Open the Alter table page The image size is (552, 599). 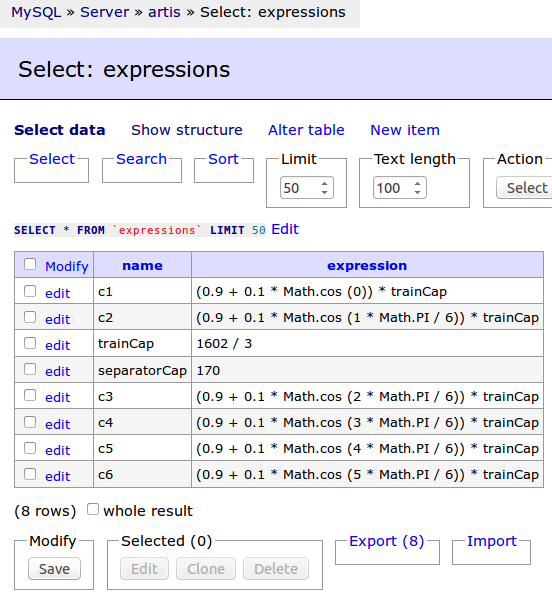(306, 130)
